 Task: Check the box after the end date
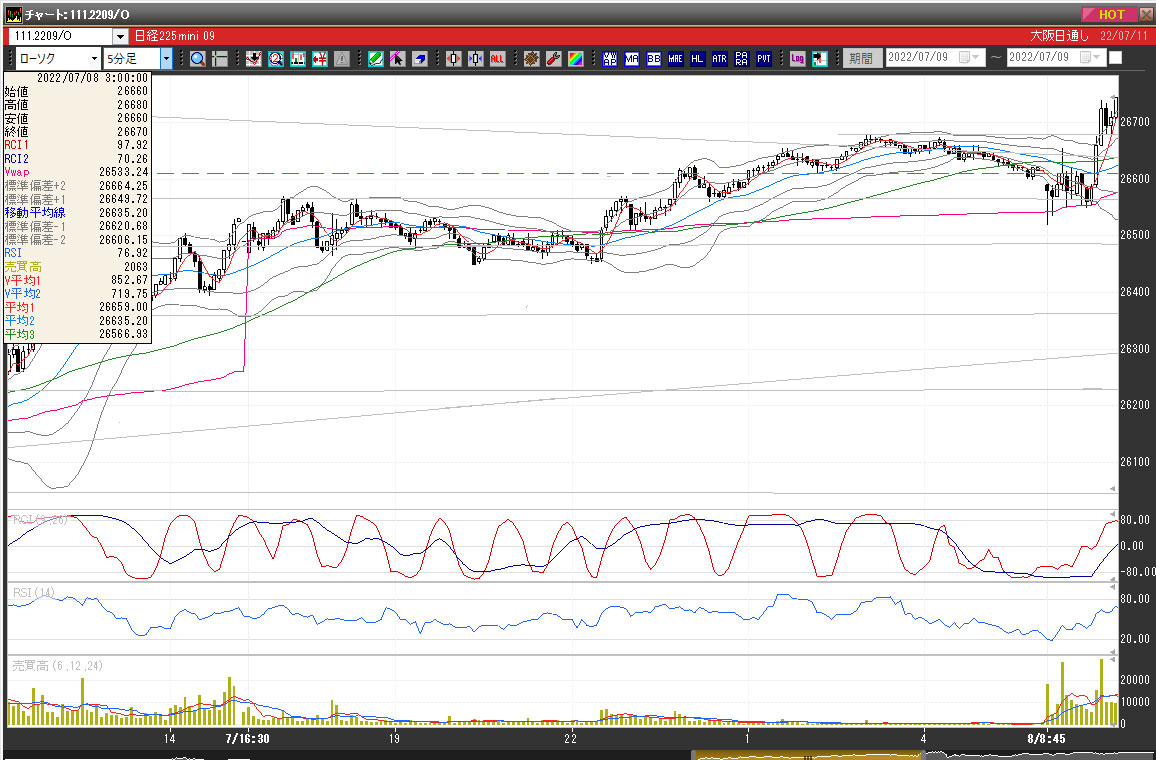coord(1115,57)
